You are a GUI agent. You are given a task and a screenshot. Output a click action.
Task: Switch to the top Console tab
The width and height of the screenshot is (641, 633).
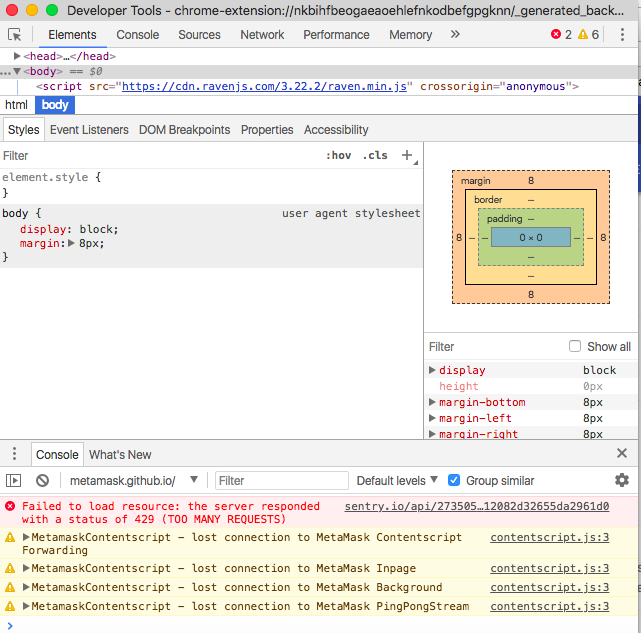coord(138,35)
